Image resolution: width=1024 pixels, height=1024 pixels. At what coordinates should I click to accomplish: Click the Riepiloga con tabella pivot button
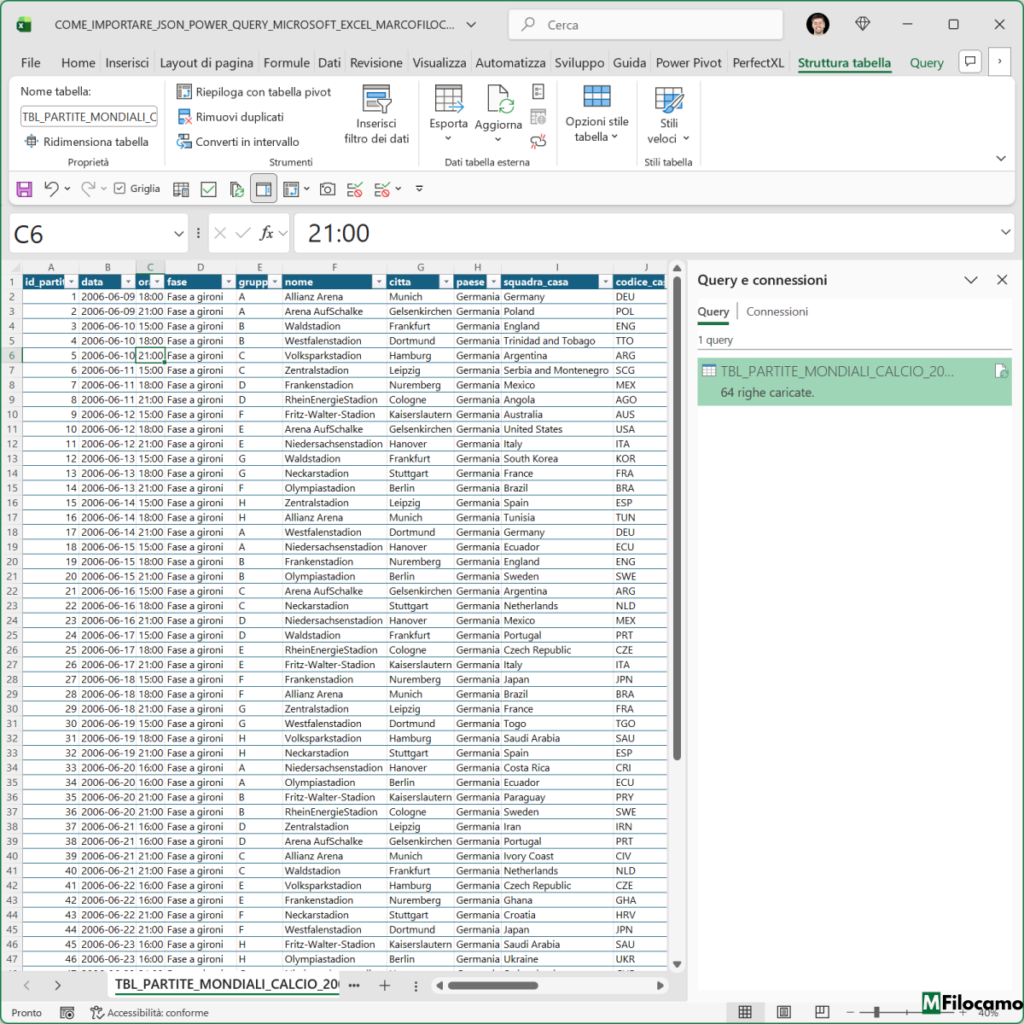point(253,92)
